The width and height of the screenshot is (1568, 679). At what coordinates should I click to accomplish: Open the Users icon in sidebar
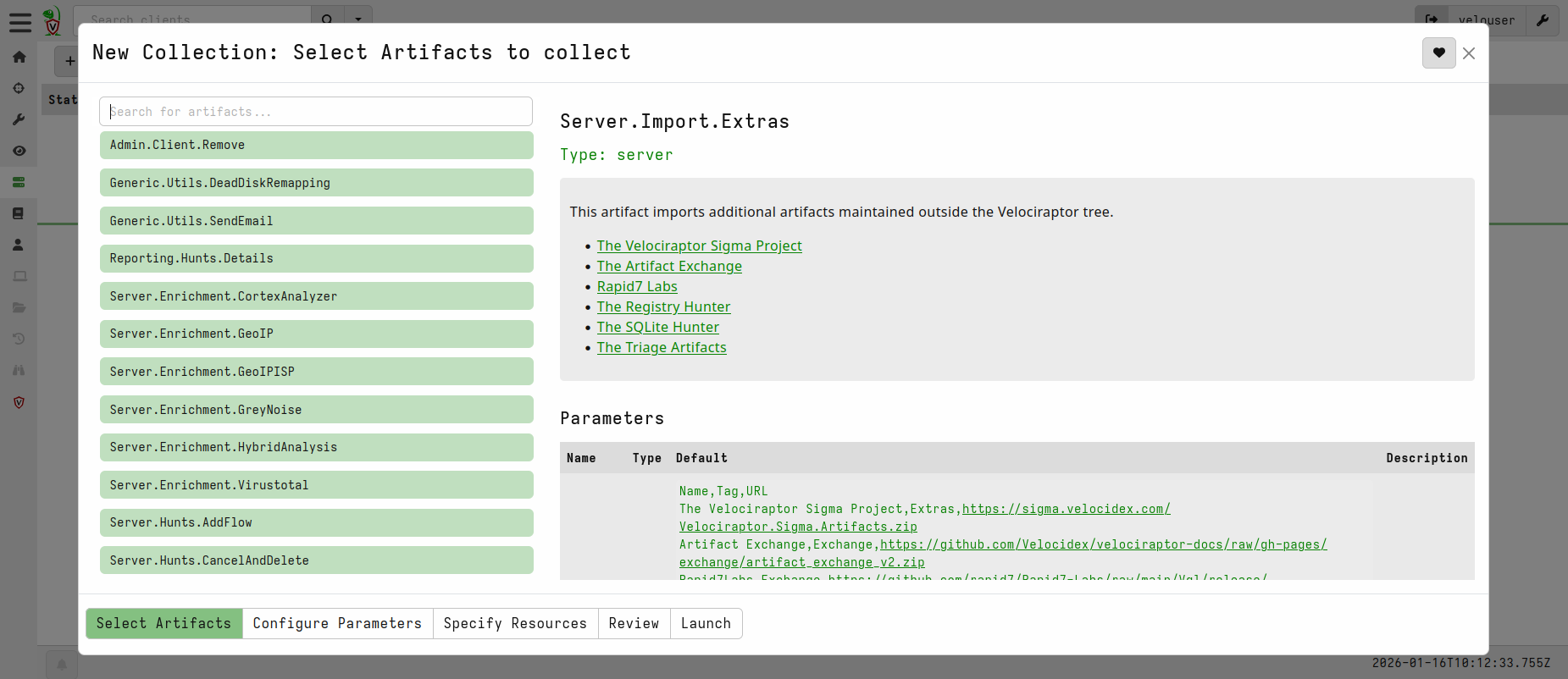click(19, 245)
